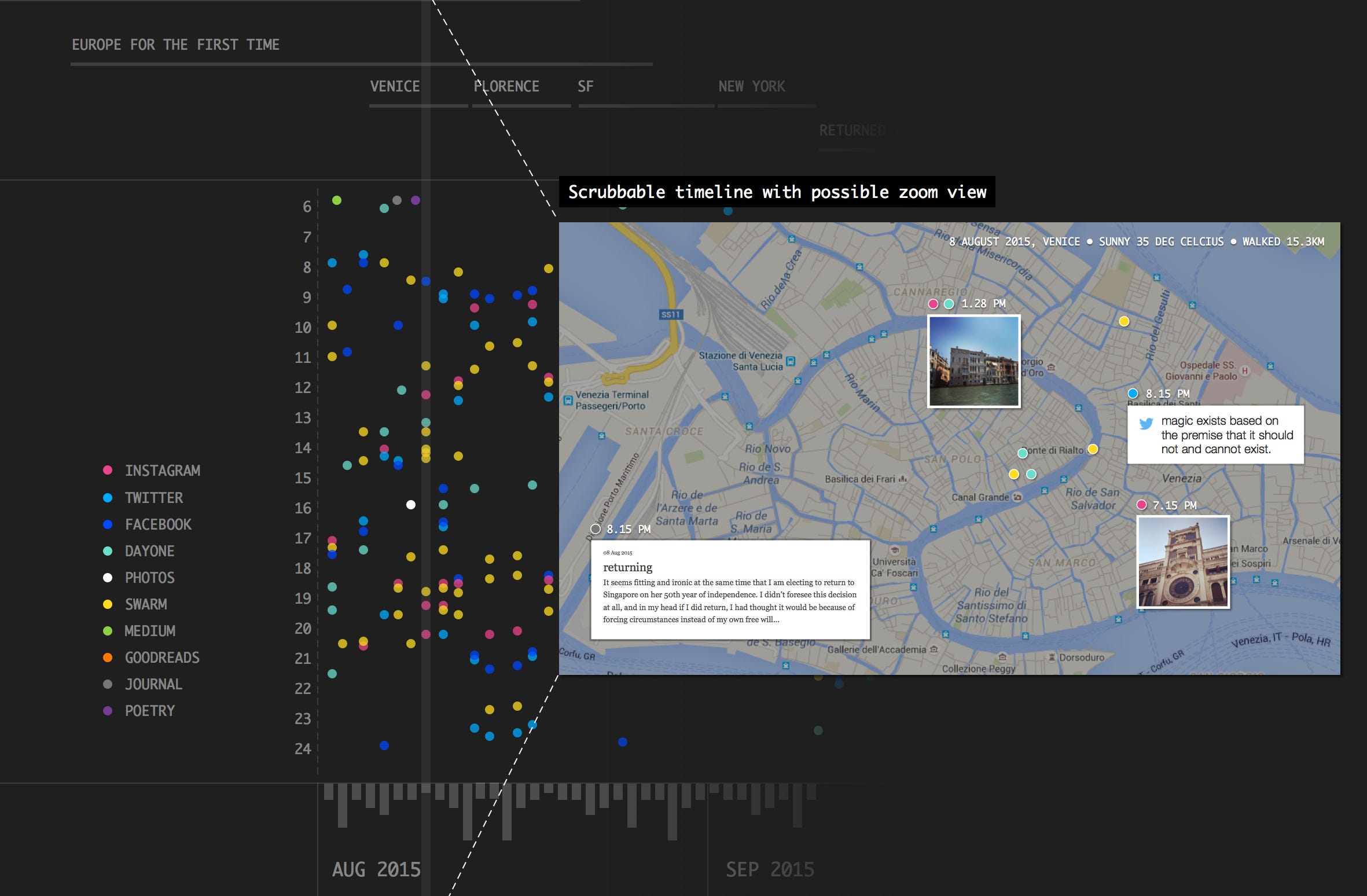Toggle the DayOne legend dot
Screen dimensions: 1367x896
[108, 551]
